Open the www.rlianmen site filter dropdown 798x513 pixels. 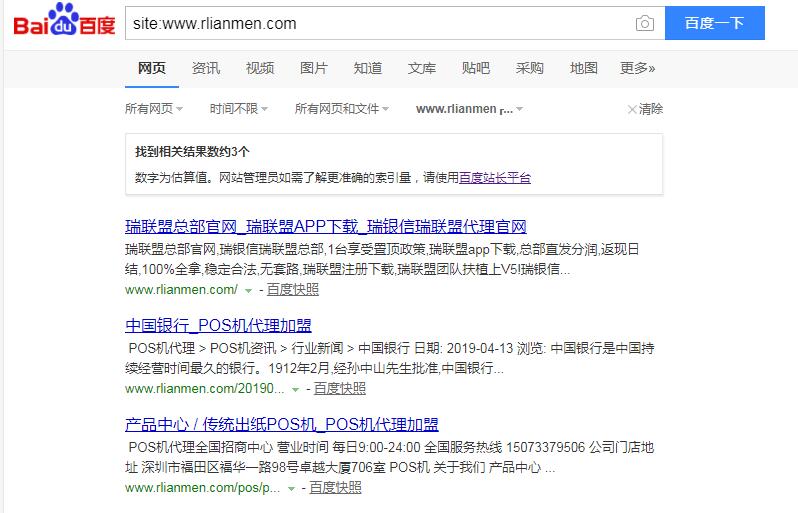tap(469, 109)
